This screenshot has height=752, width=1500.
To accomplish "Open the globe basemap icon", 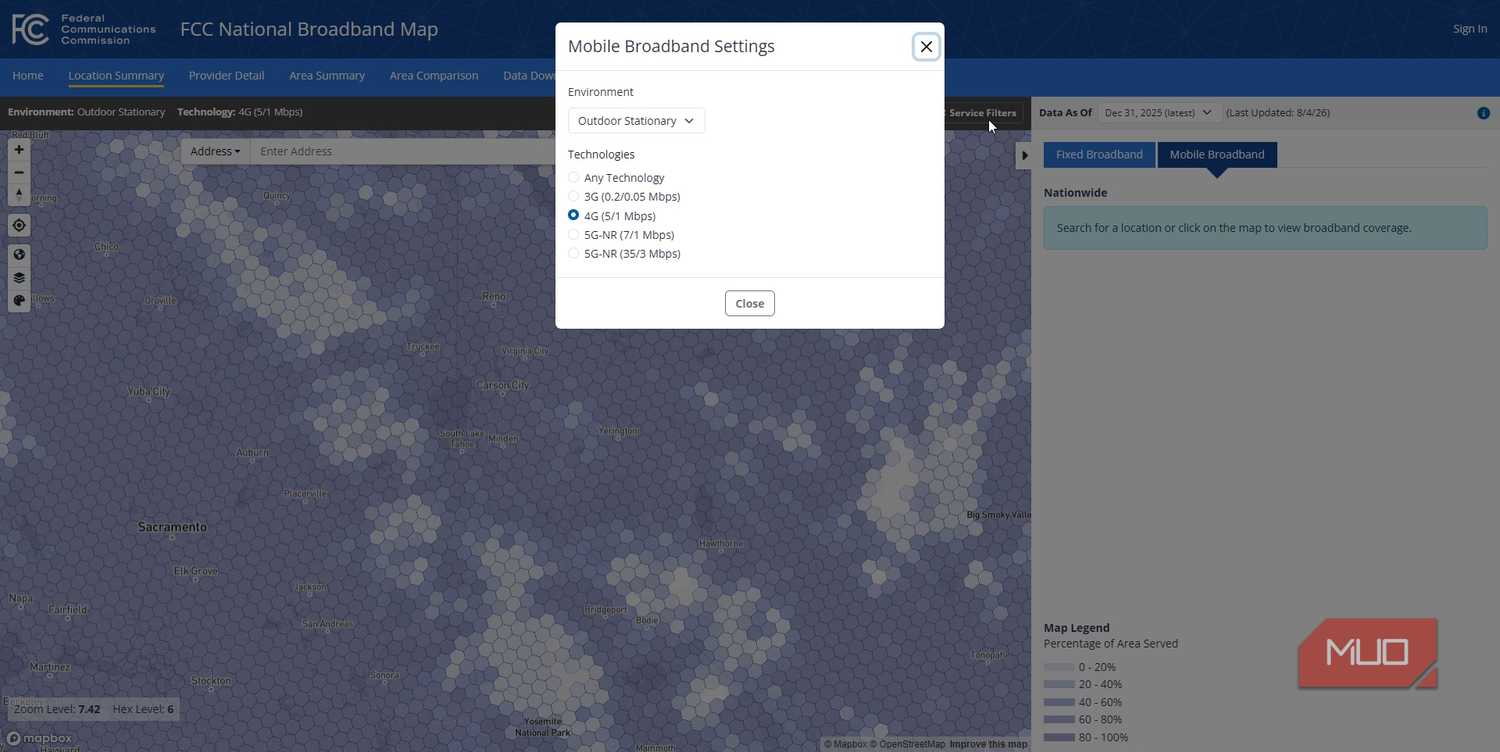I will coord(19,255).
